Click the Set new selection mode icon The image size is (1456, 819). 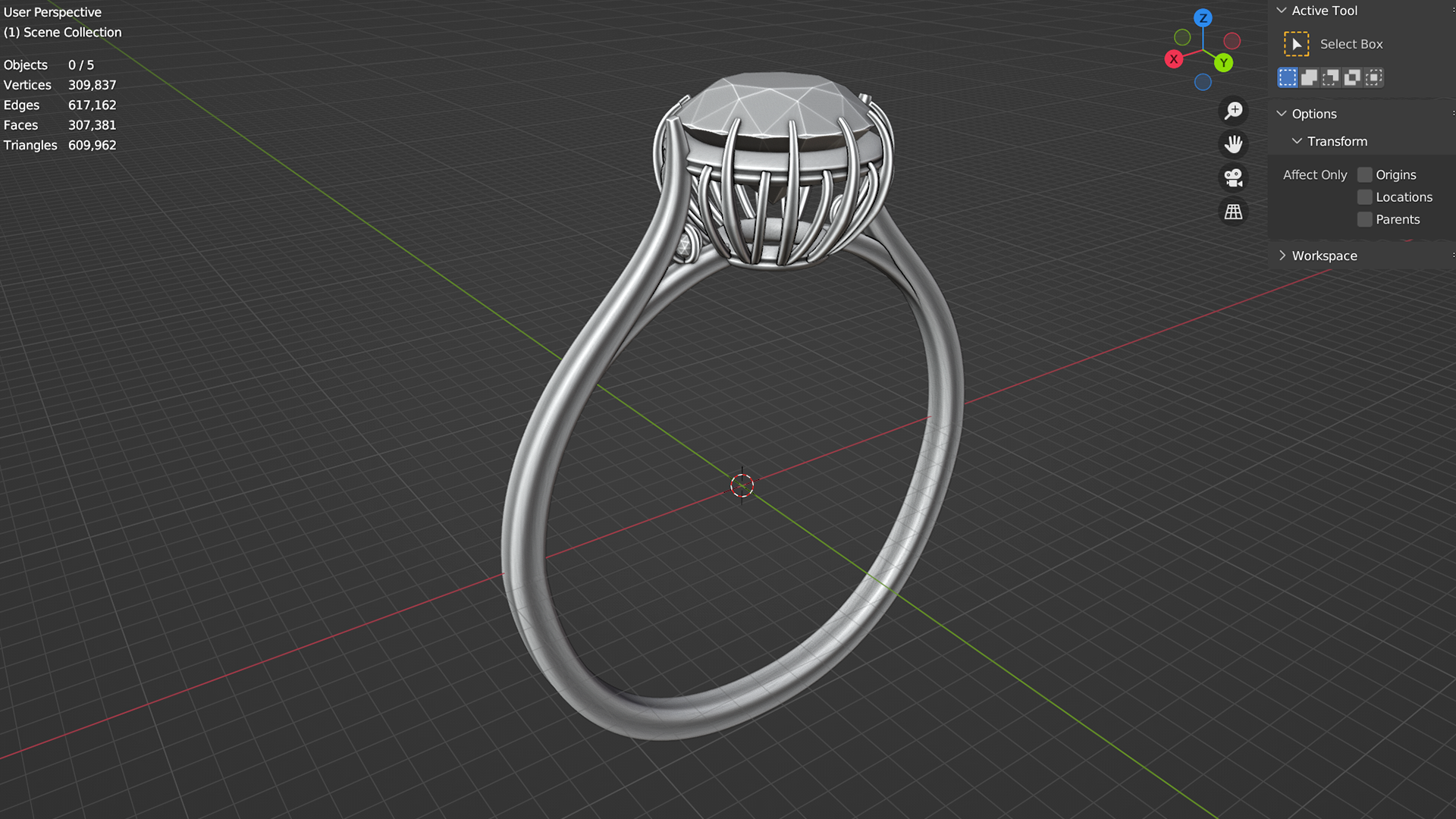click(1288, 77)
